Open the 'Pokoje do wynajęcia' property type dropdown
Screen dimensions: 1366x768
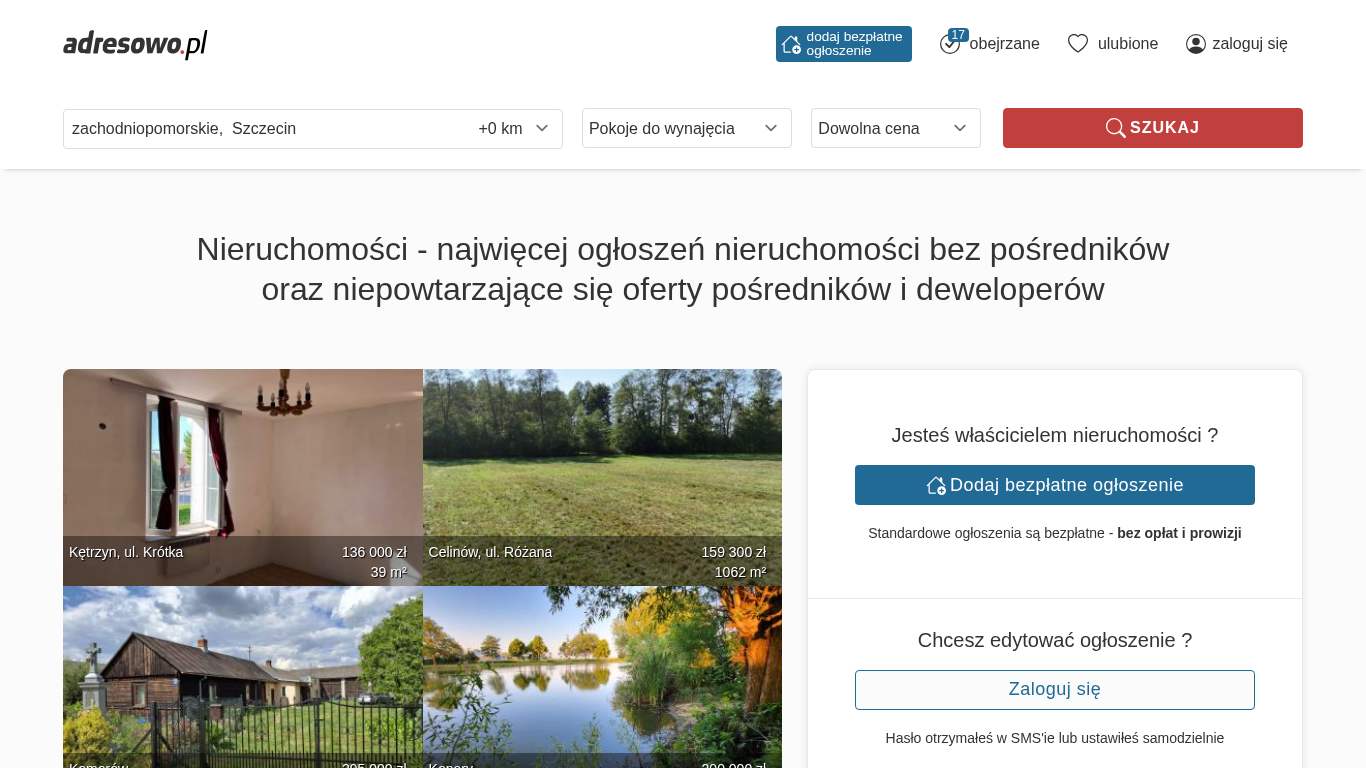686,128
